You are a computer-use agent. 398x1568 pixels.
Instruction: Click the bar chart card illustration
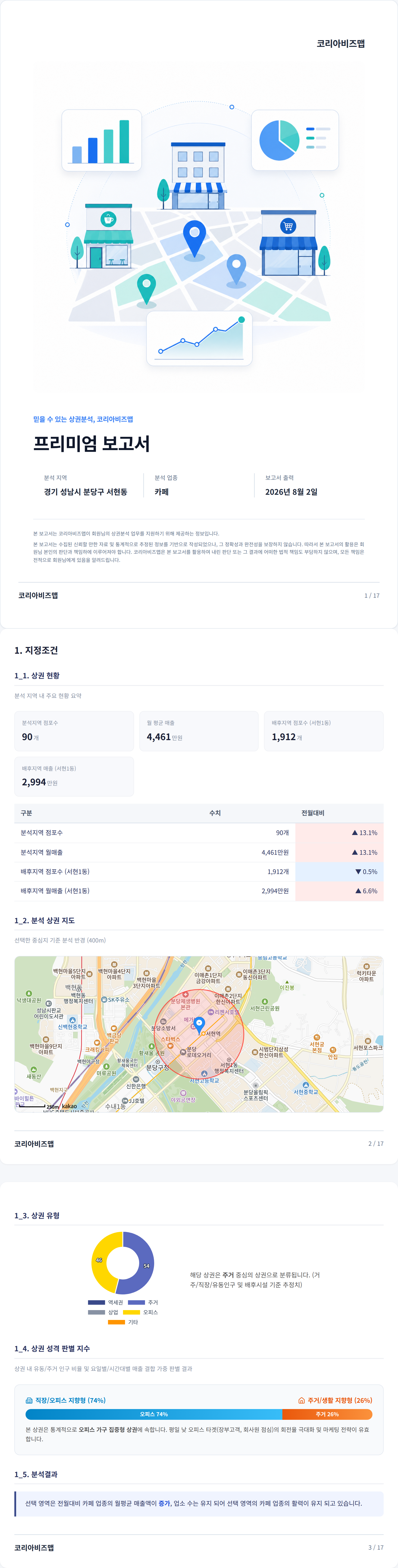pos(102,141)
